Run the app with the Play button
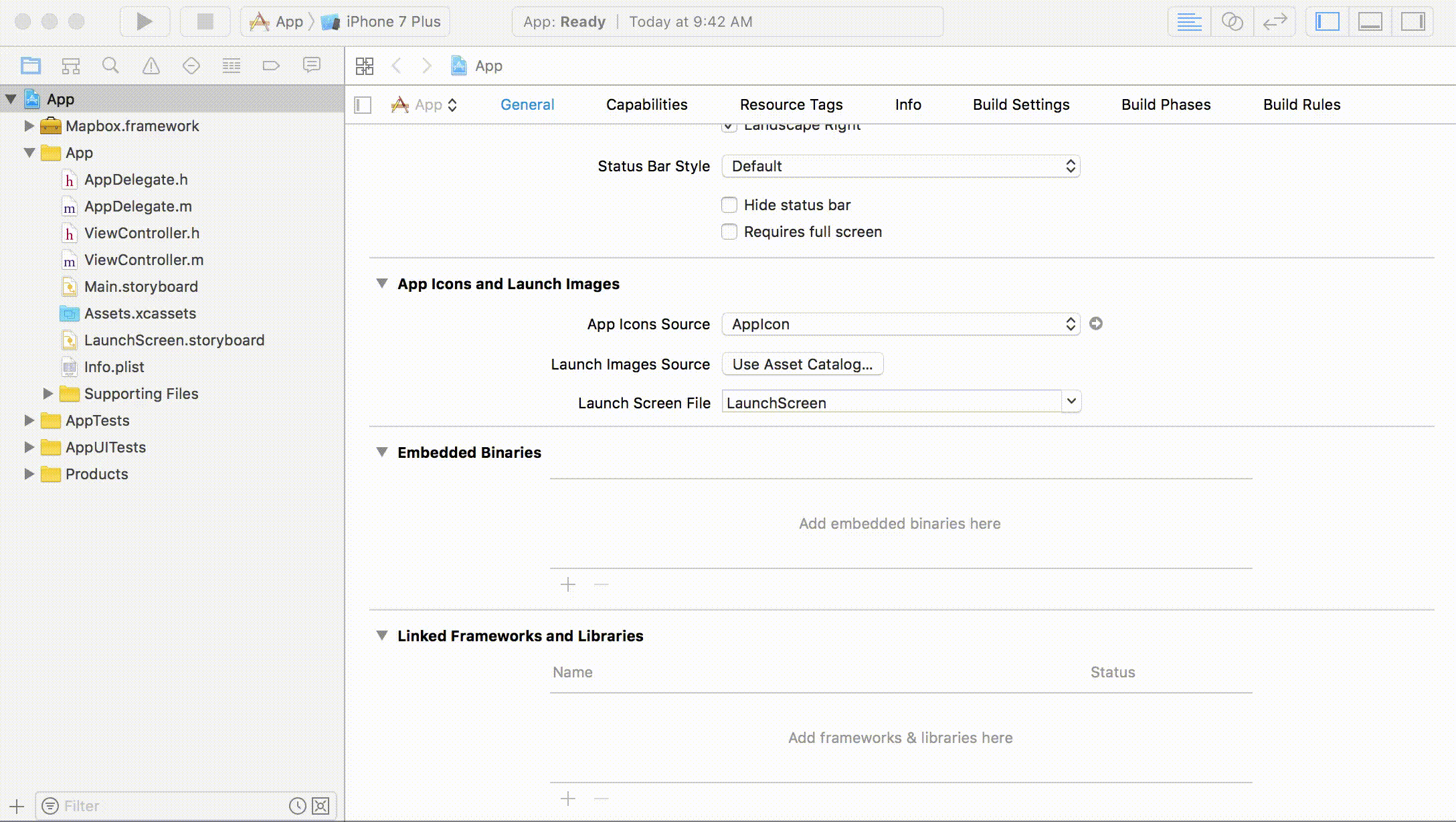1456x822 pixels. coord(144,21)
